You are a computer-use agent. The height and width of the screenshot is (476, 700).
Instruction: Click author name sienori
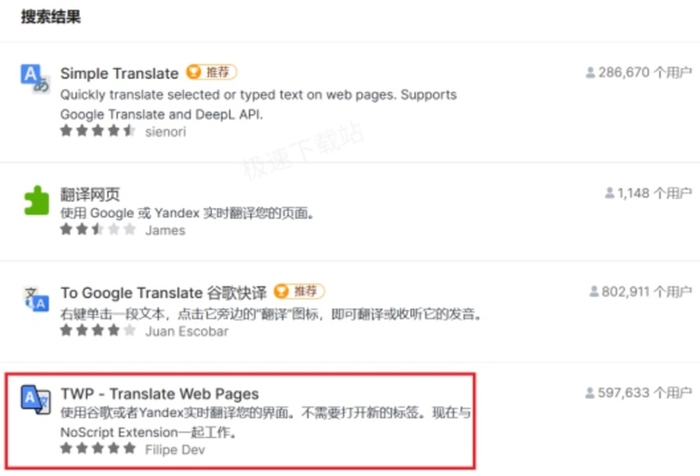165,132
